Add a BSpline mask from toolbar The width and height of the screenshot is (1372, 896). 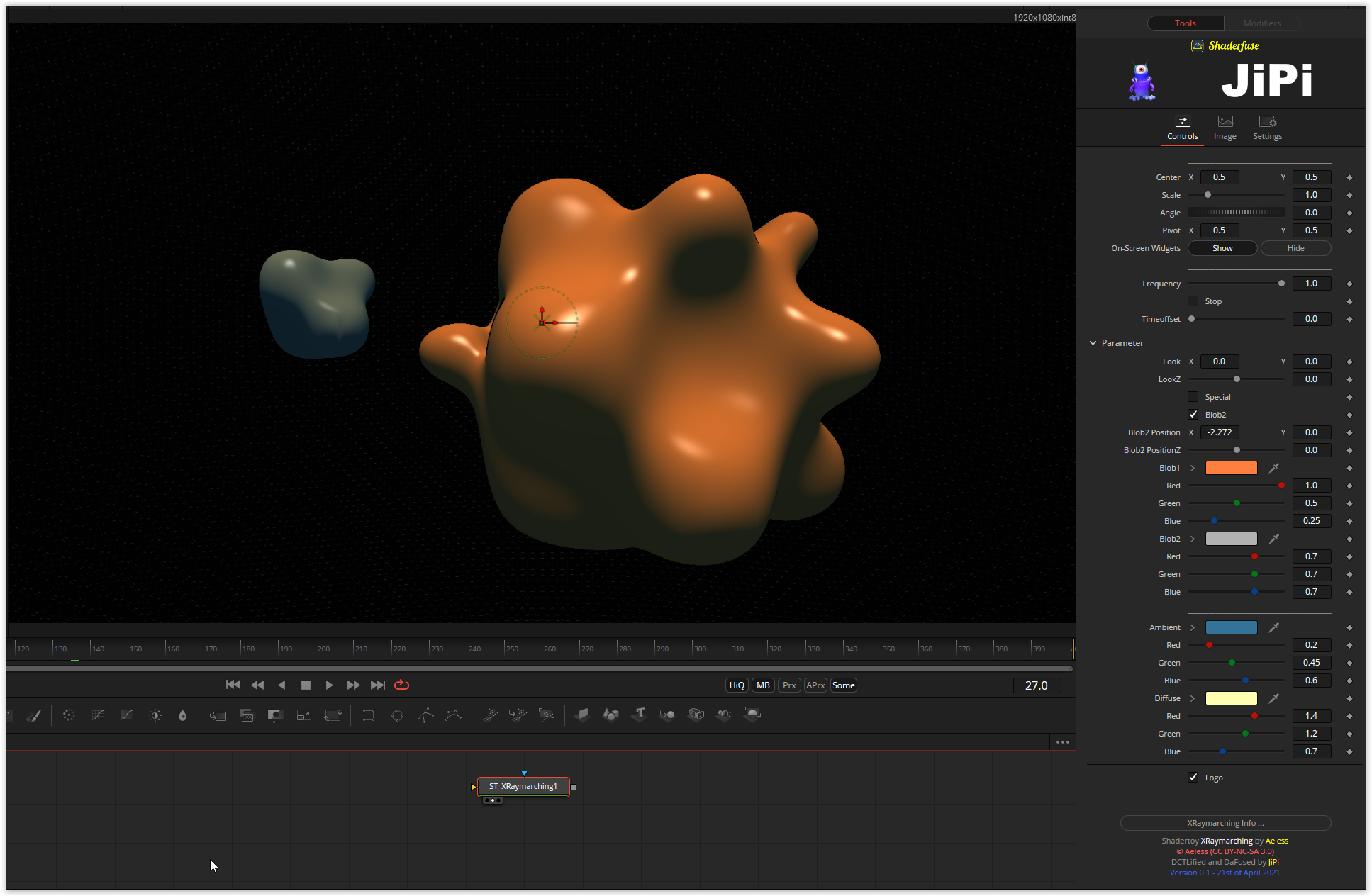click(454, 715)
